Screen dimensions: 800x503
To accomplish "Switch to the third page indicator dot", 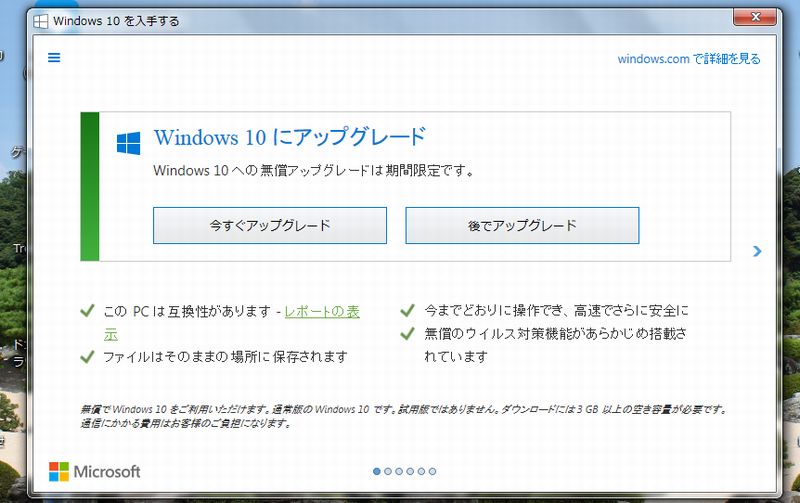I will (399, 471).
